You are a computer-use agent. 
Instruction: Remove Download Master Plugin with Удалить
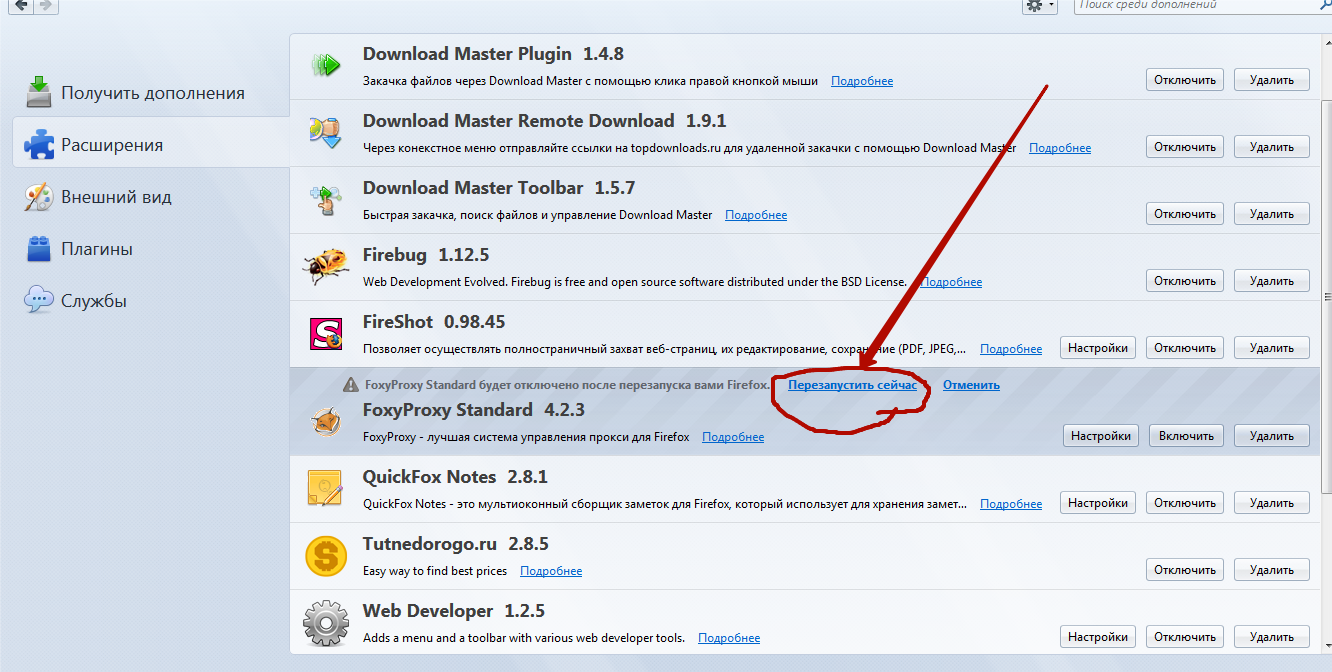[1271, 80]
